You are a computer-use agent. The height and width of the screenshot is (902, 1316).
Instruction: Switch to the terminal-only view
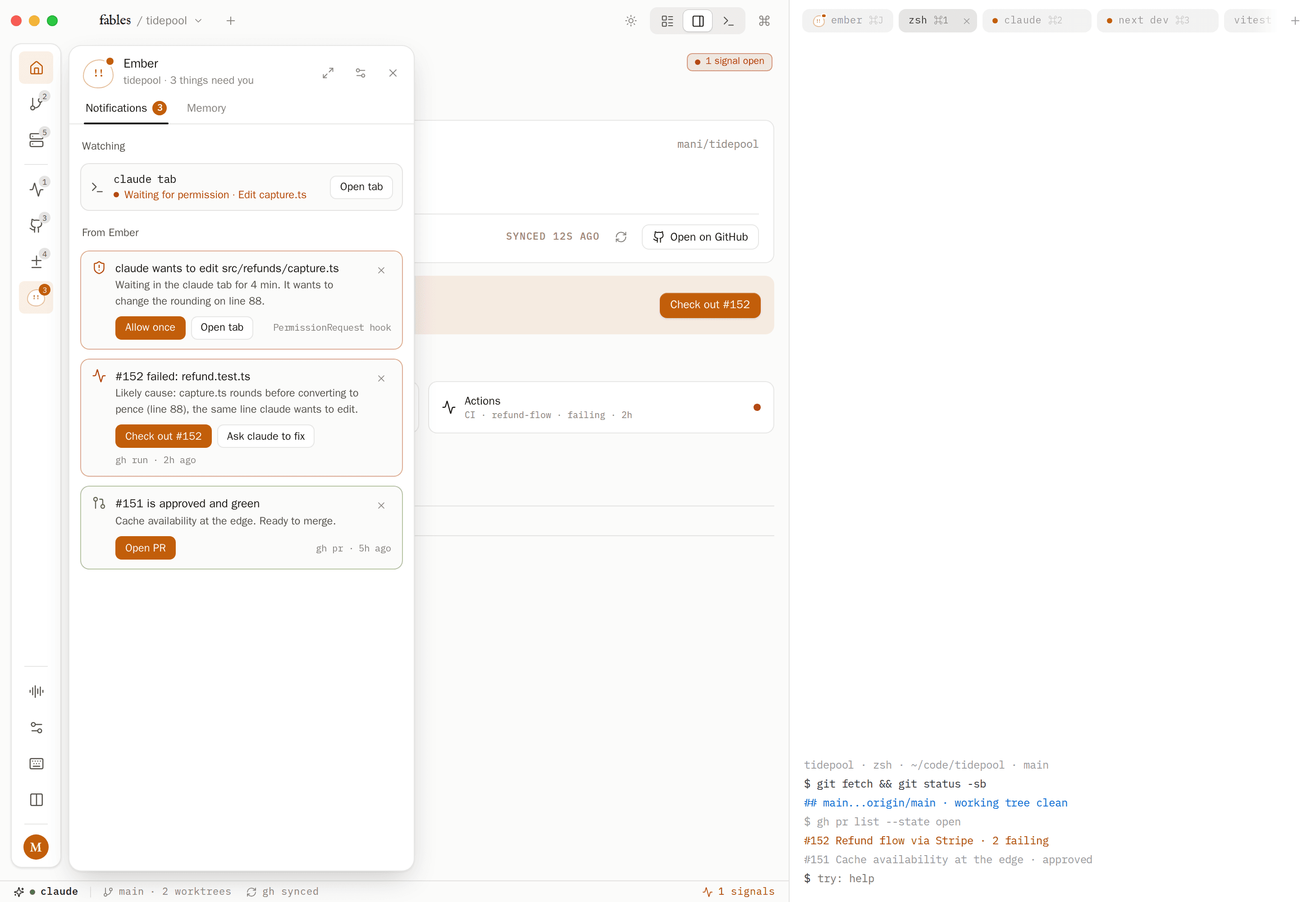(729, 21)
